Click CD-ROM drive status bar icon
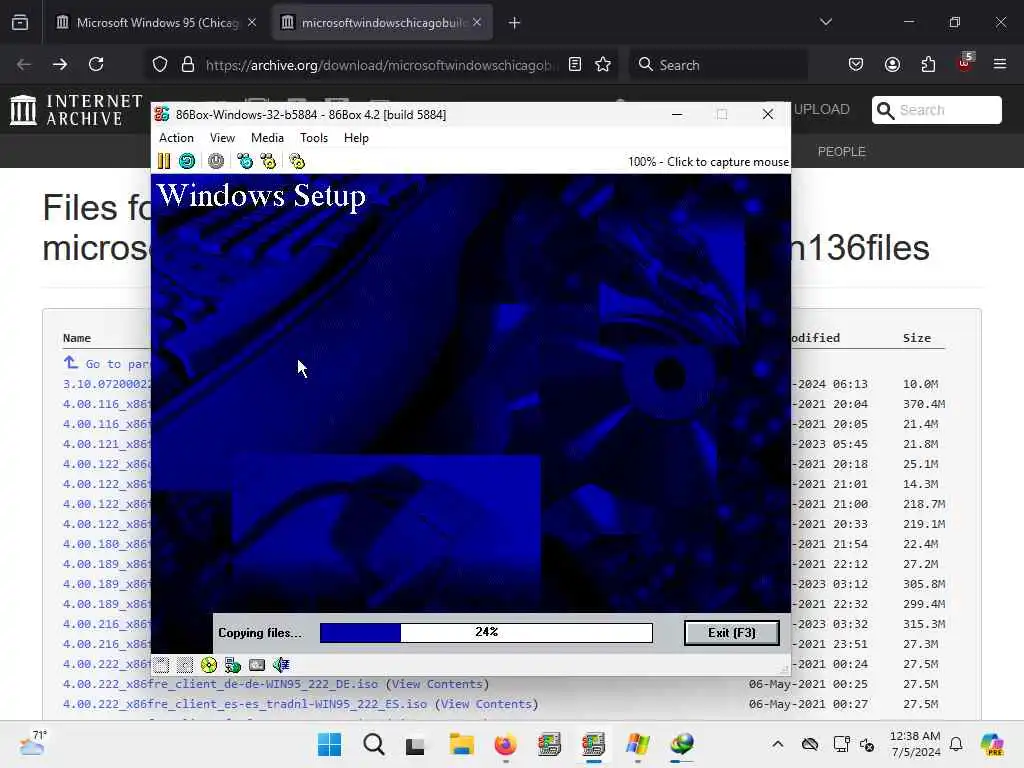This screenshot has width=1024, height=768. pos(209,665)
